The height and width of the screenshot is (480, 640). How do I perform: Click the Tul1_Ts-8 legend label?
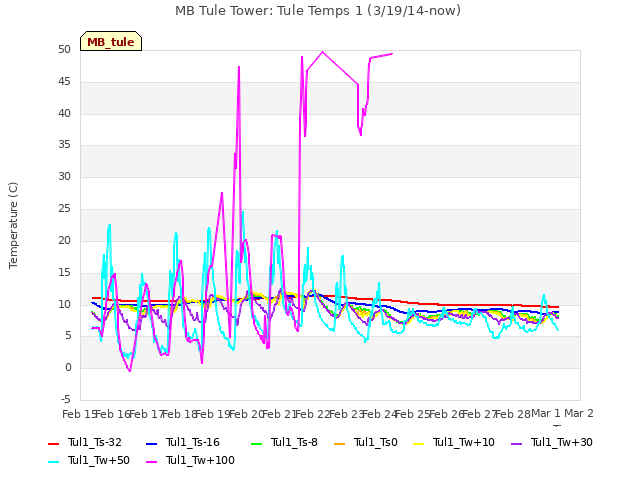[x=294, y=442]
